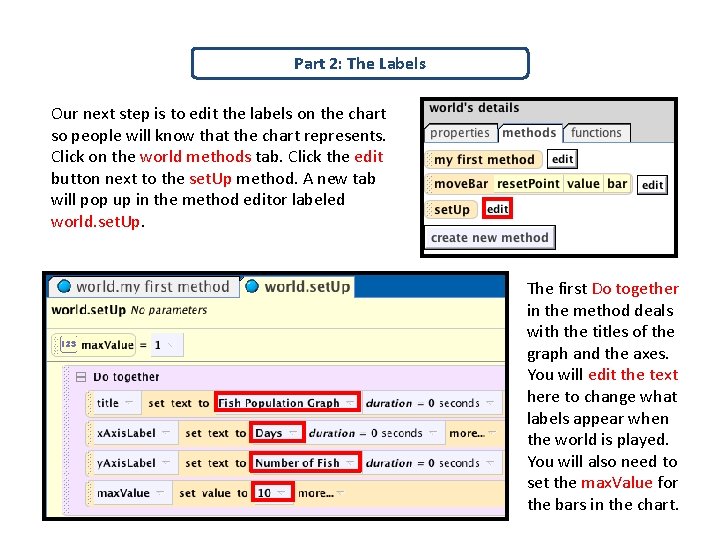This screenshot has height=540, width=720.
Task: Switch to the world.my first method editor tab
Action: click(x=144, y=287)
